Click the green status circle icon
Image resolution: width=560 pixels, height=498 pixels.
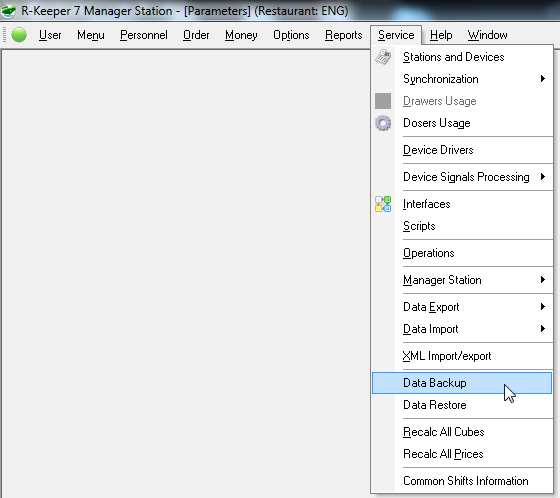pyautogui.click(x=19, y=35)
